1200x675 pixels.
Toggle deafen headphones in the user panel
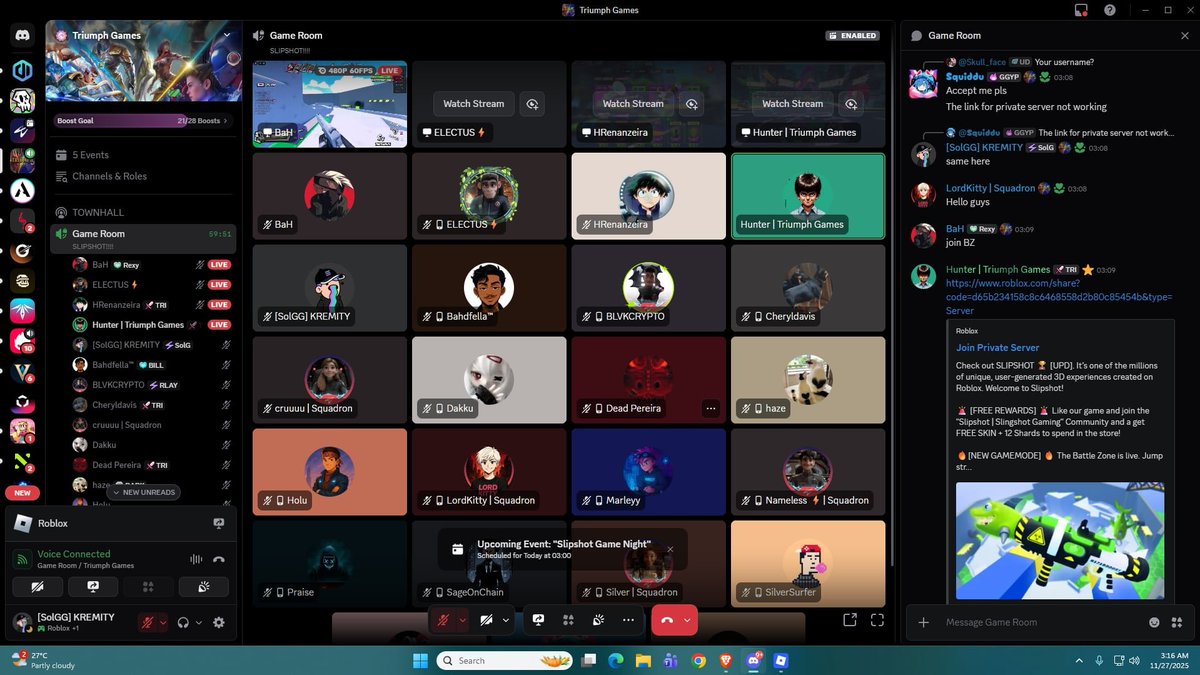click(183, 622)
